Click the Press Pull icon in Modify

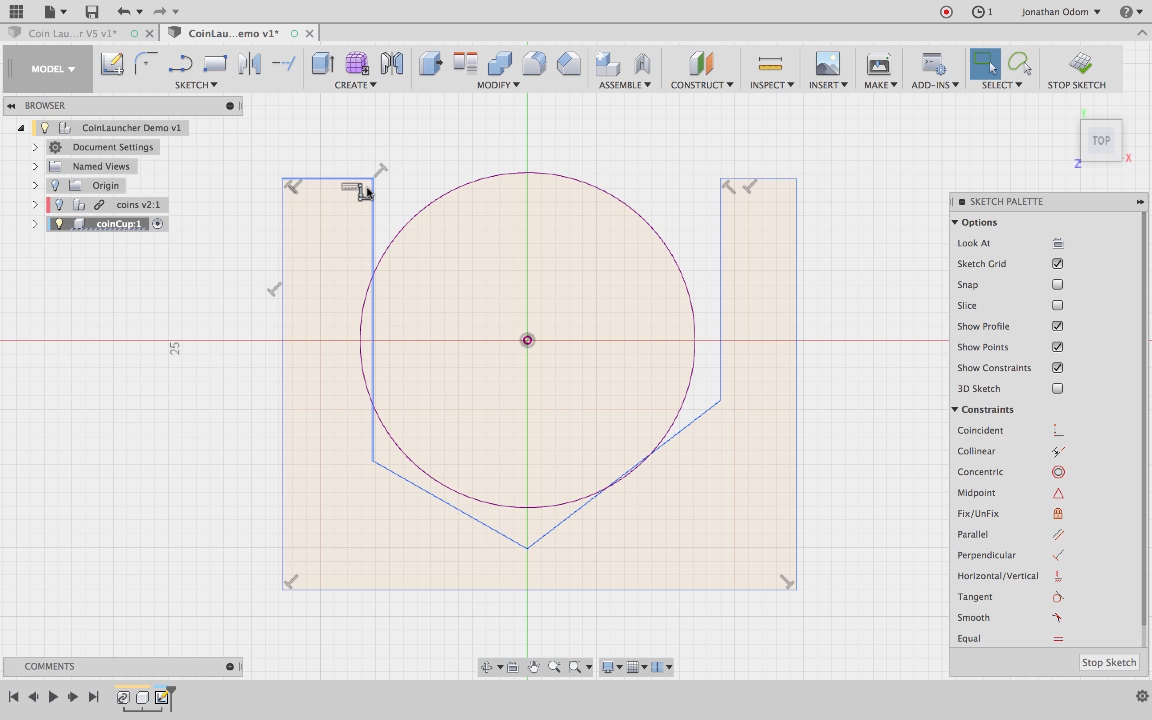(430, 64)
